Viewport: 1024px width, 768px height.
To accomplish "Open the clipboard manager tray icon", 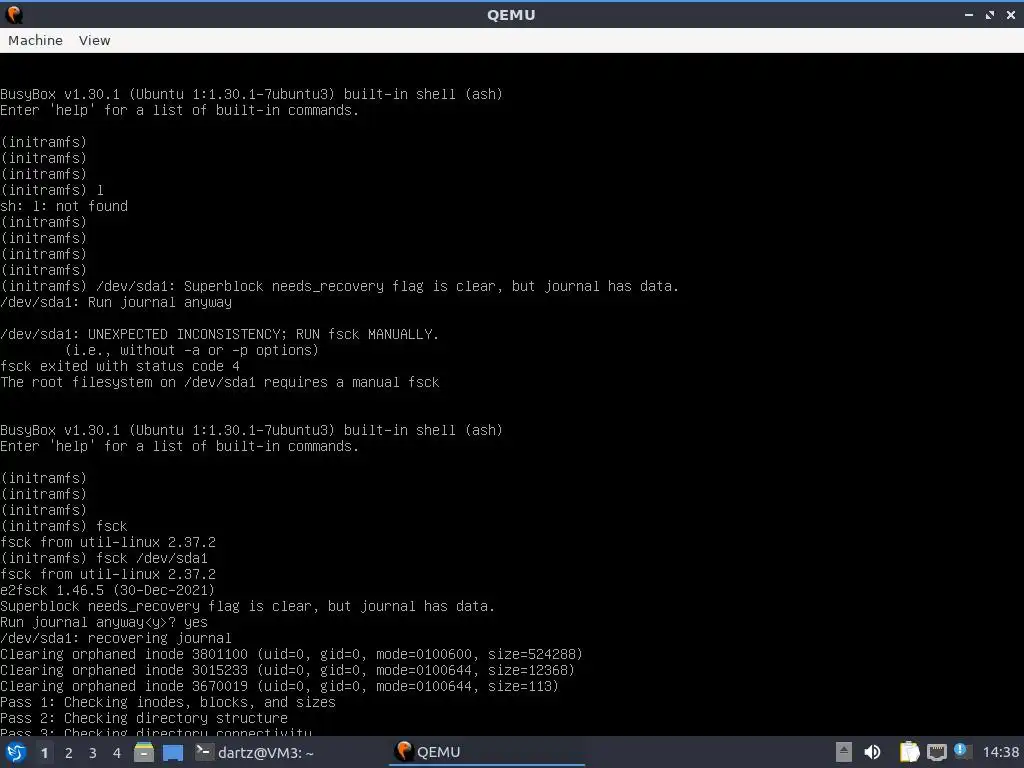I will [x=909, y=752].
